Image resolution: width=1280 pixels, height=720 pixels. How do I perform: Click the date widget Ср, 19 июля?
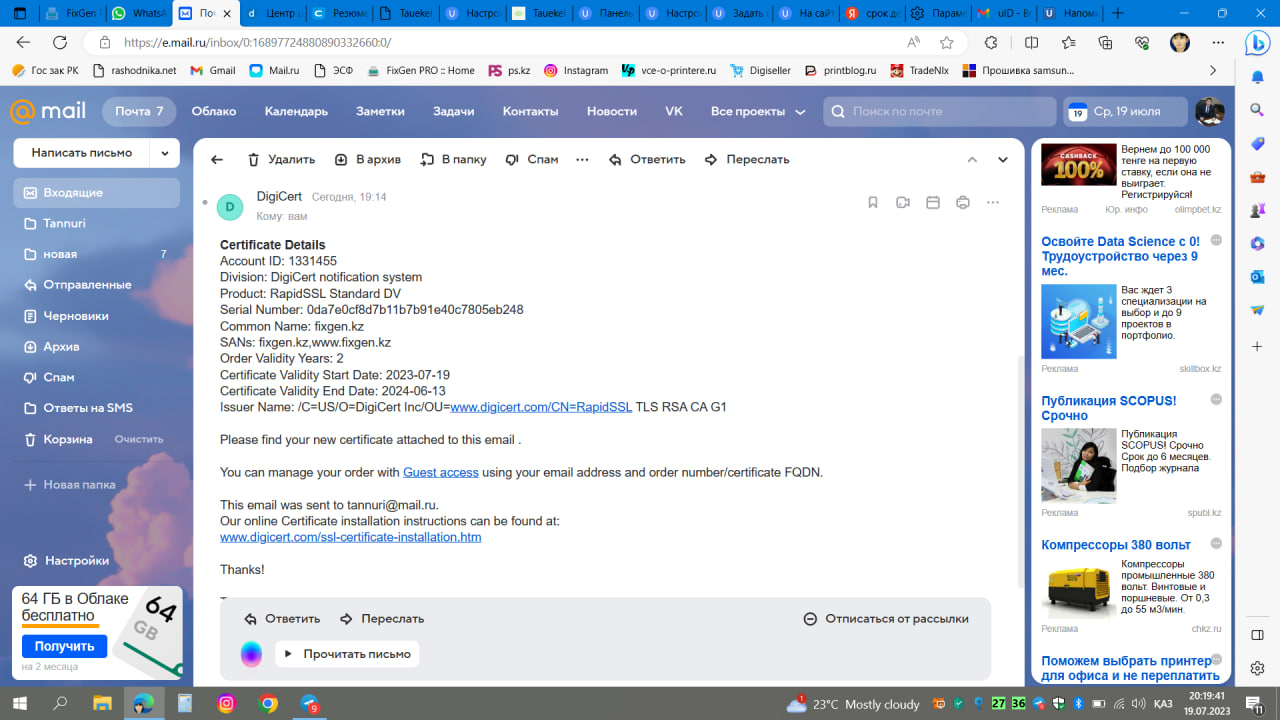click(x=1125, y=112)
